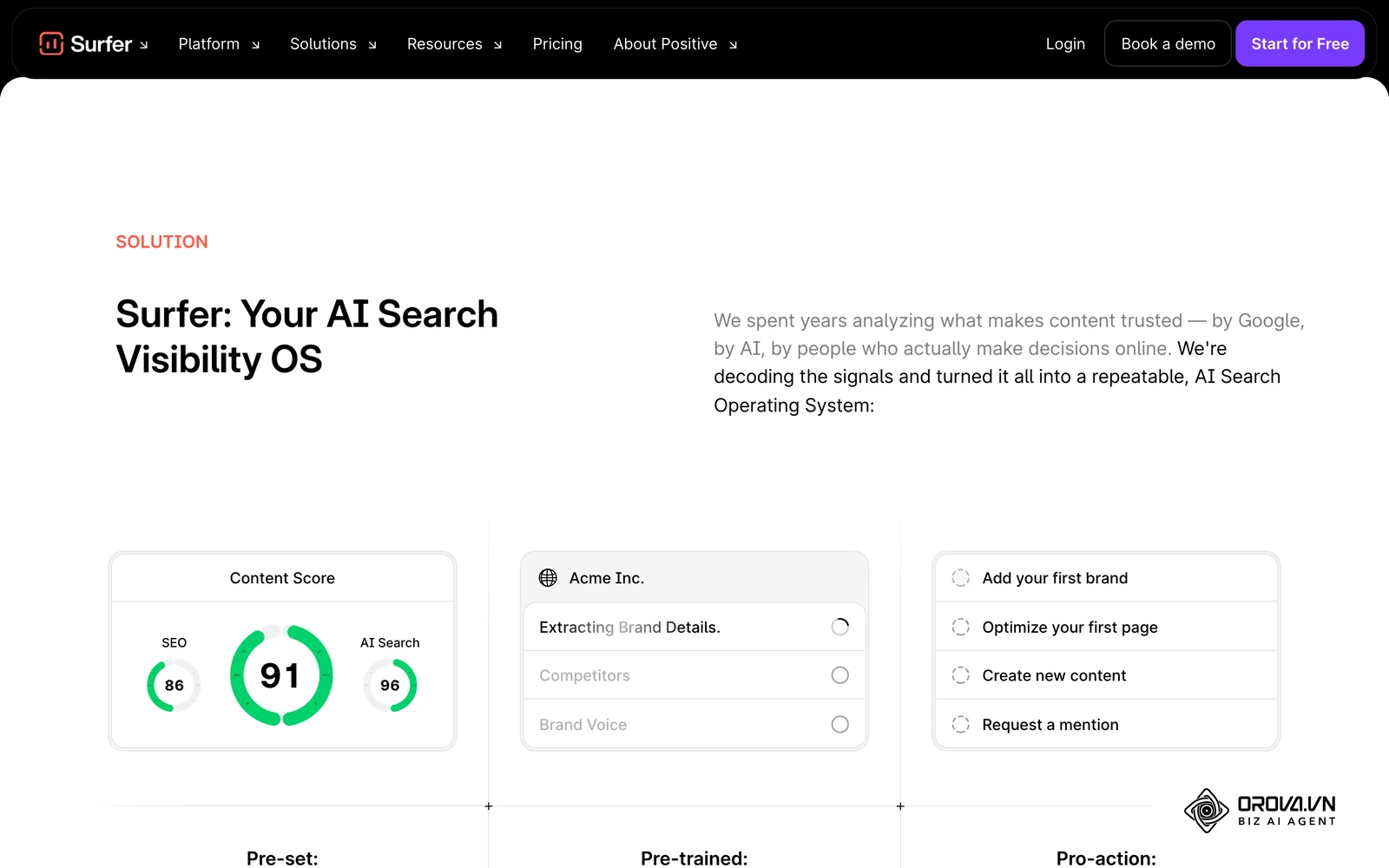This screenshot has height=868, width=1389.
Task: Click the Surfer wordmark
Action: click(x=101, y=43)
